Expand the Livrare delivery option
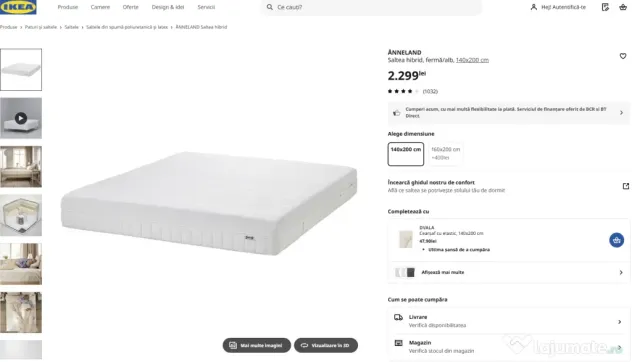The height and width of the screenshot is (362, 632). (509, 321)
